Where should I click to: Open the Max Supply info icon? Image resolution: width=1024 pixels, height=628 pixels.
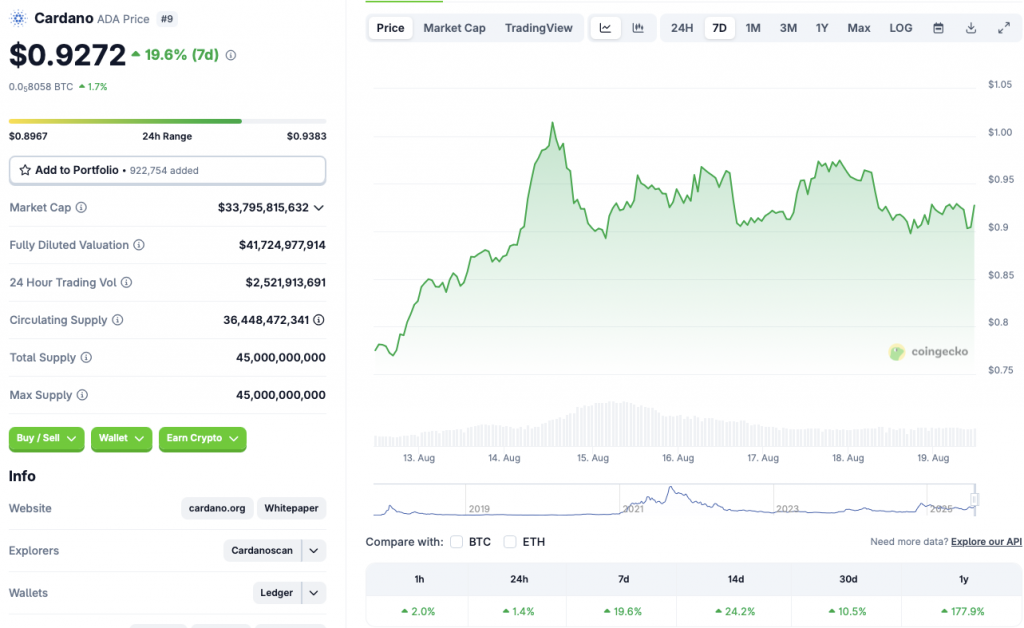click(x=82, y=395)
